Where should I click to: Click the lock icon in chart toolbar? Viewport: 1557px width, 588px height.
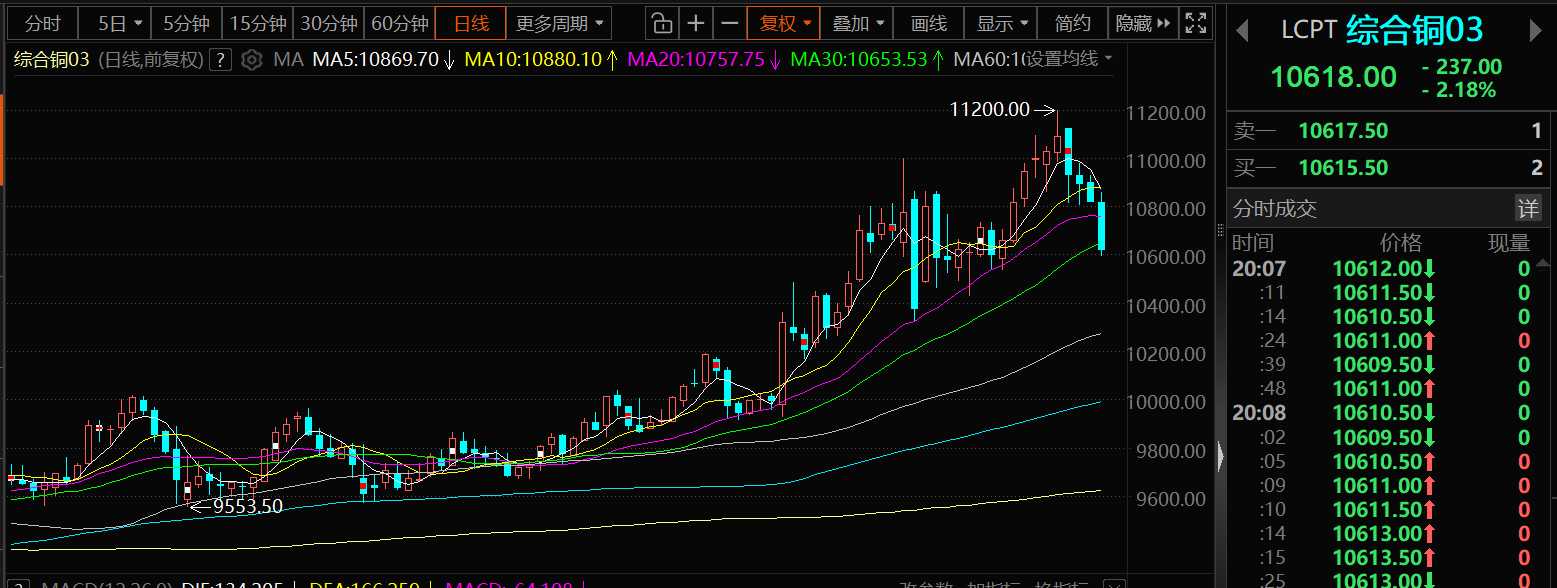(x=660, y=23)
